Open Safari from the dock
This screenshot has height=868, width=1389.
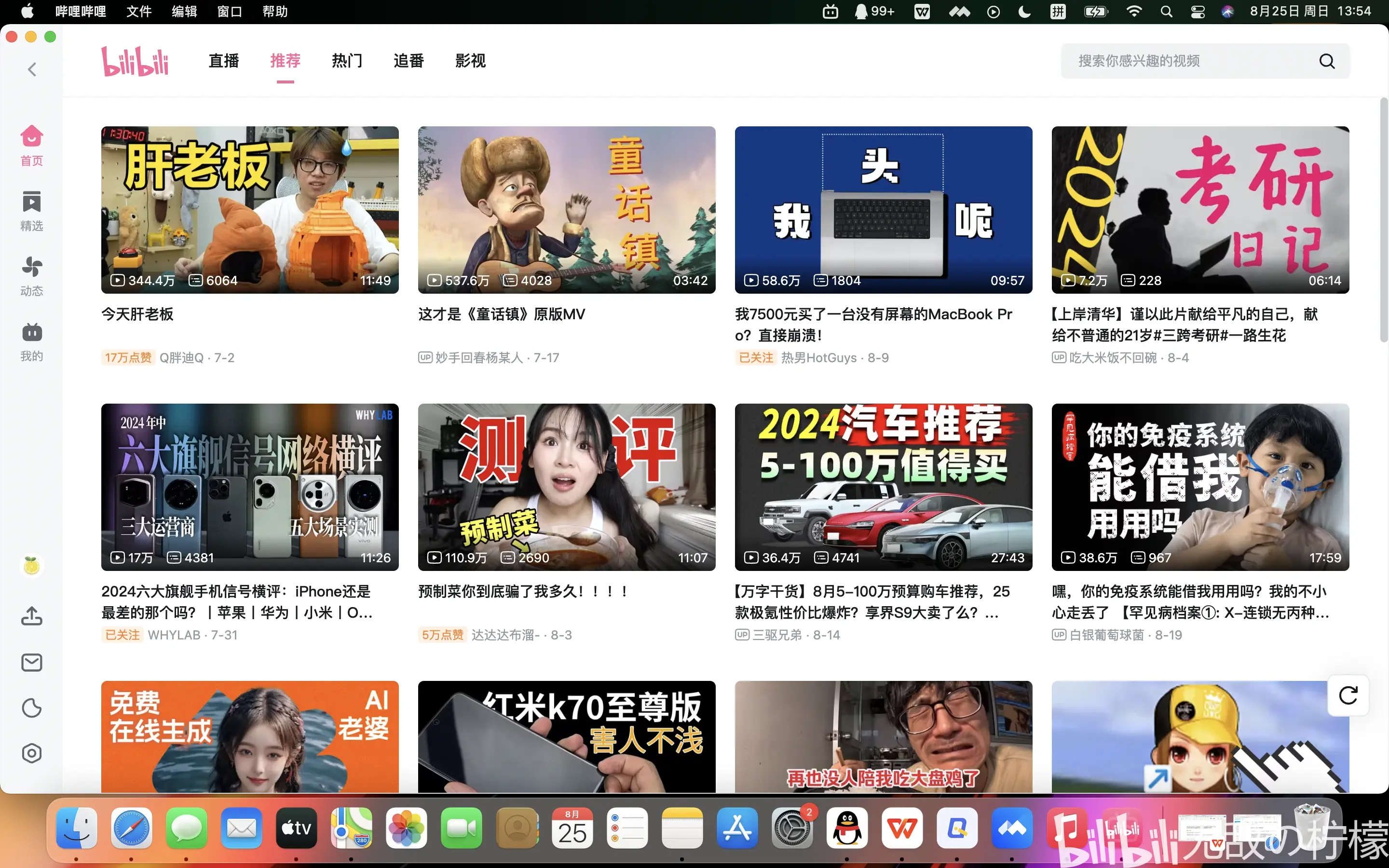[x=132, y=828]
